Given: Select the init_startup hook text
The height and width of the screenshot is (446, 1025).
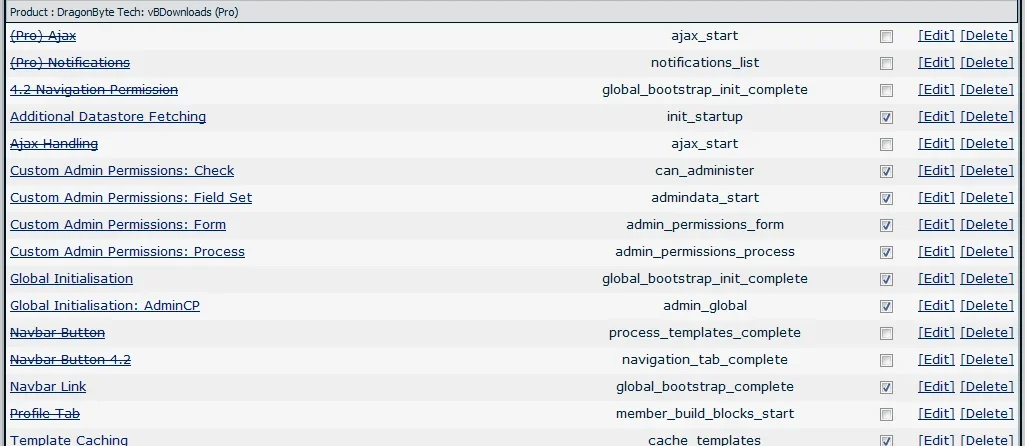Looking at the screenshot, I should tap(705, 116).
